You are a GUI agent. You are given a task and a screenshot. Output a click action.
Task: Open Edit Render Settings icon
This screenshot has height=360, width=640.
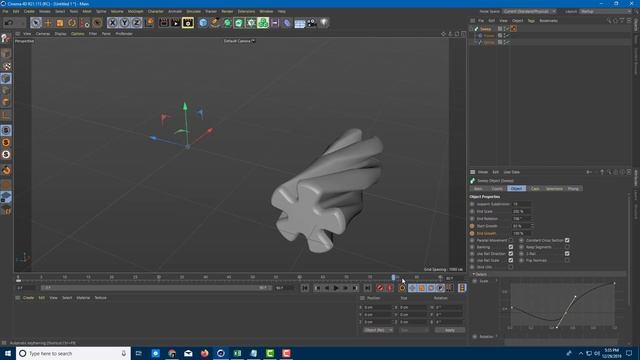[188, 23]
